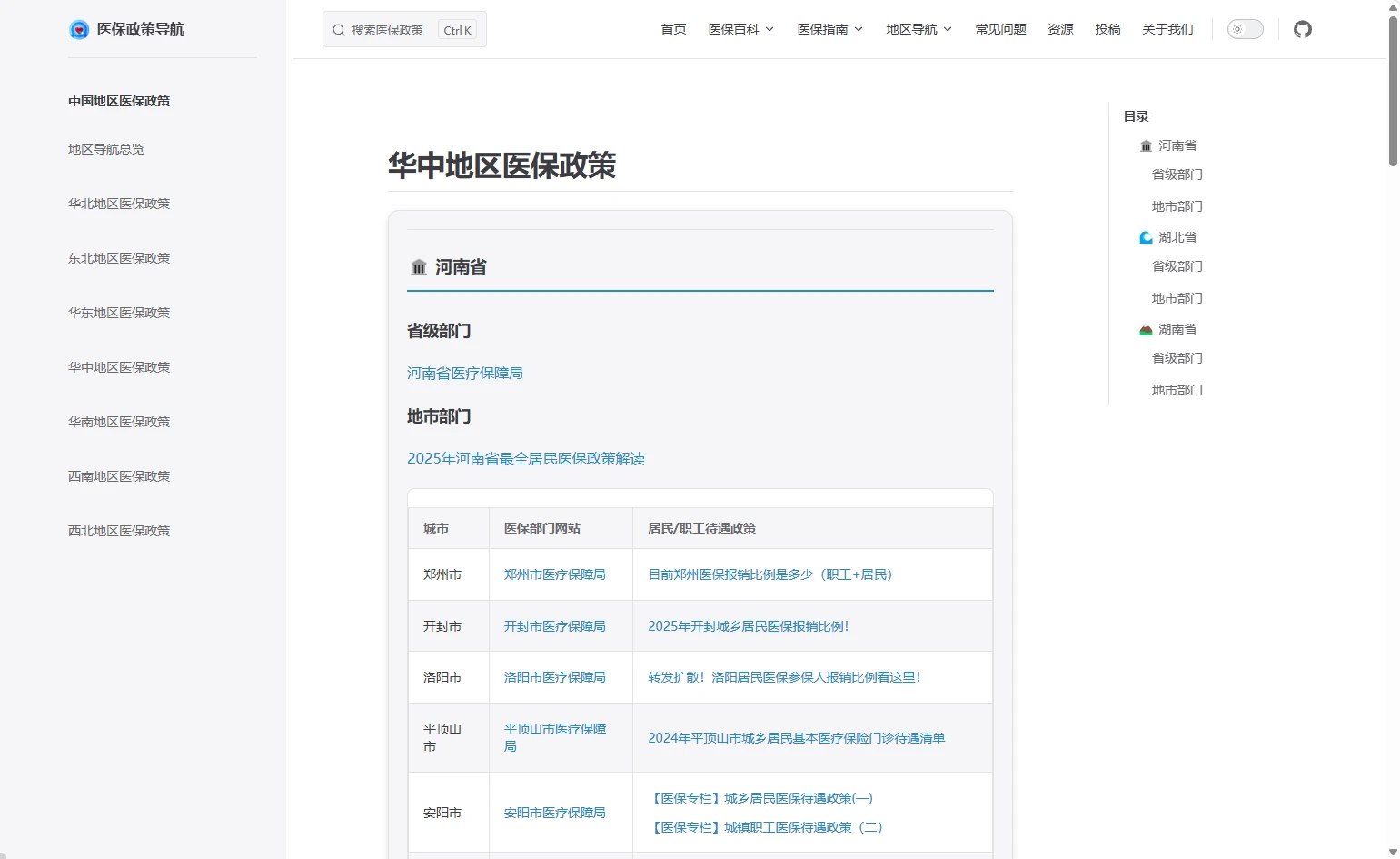Open the 河南省医疗保障局 link
This screenshot has width=1400, height=859.
pyautogui.click(x=464, y=374)
